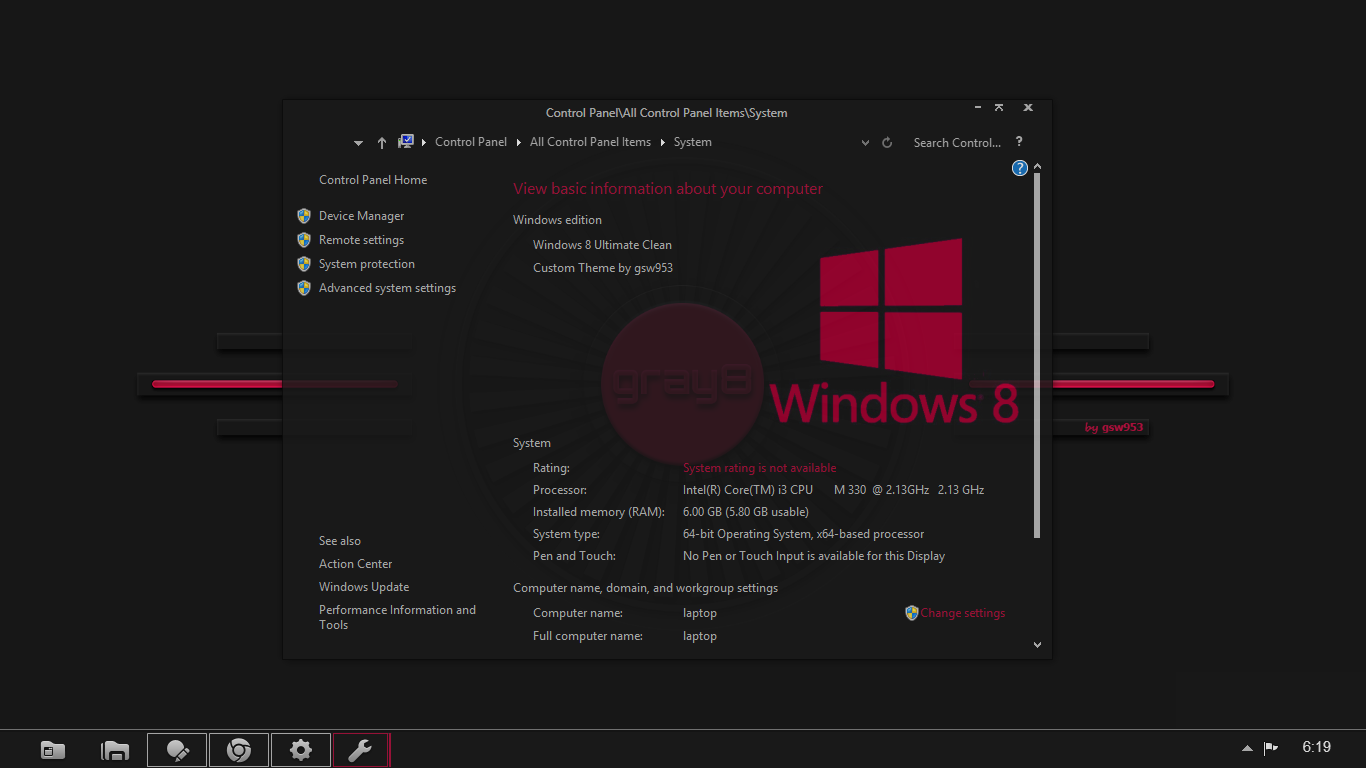This screenshot has width=1366, height=768.
Task: Click Change settings link
Action: pos(963,613)
